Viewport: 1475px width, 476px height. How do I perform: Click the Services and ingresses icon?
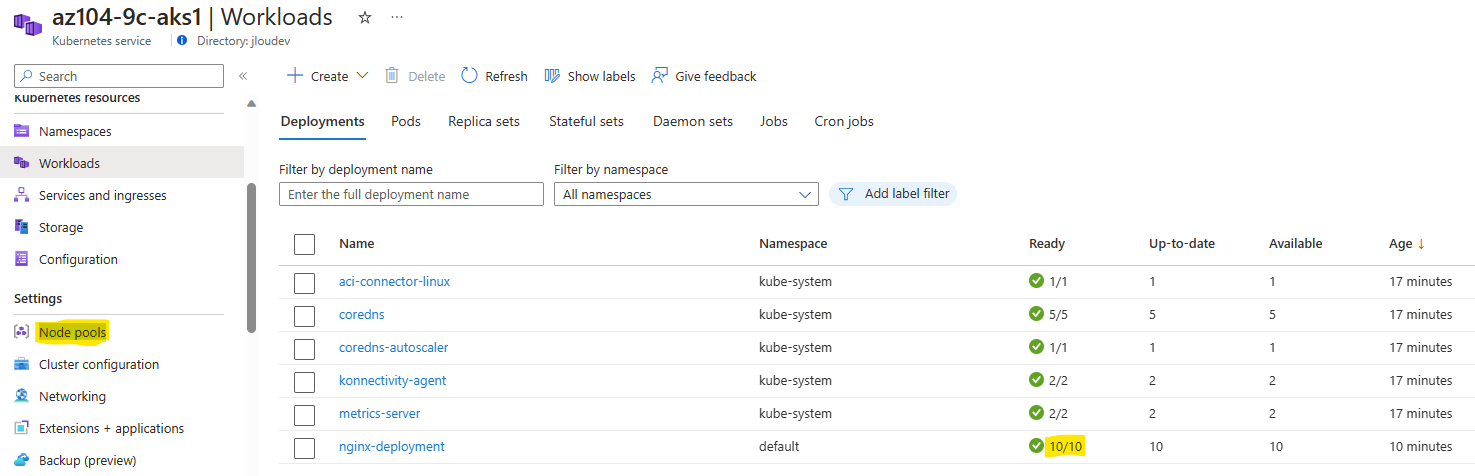[x=21, y=195]
